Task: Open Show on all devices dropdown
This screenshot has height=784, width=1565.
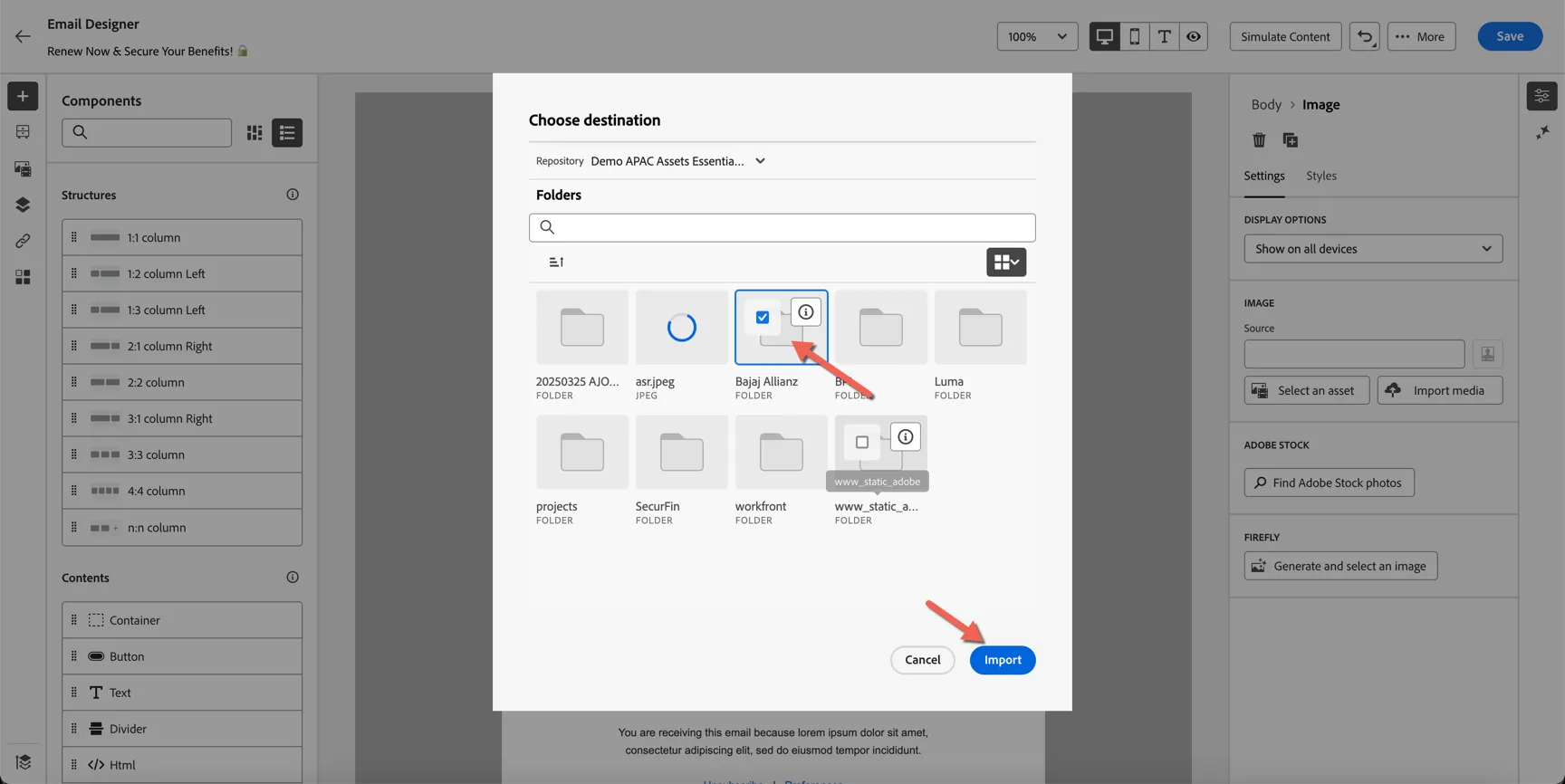Action: [1373, 249]
